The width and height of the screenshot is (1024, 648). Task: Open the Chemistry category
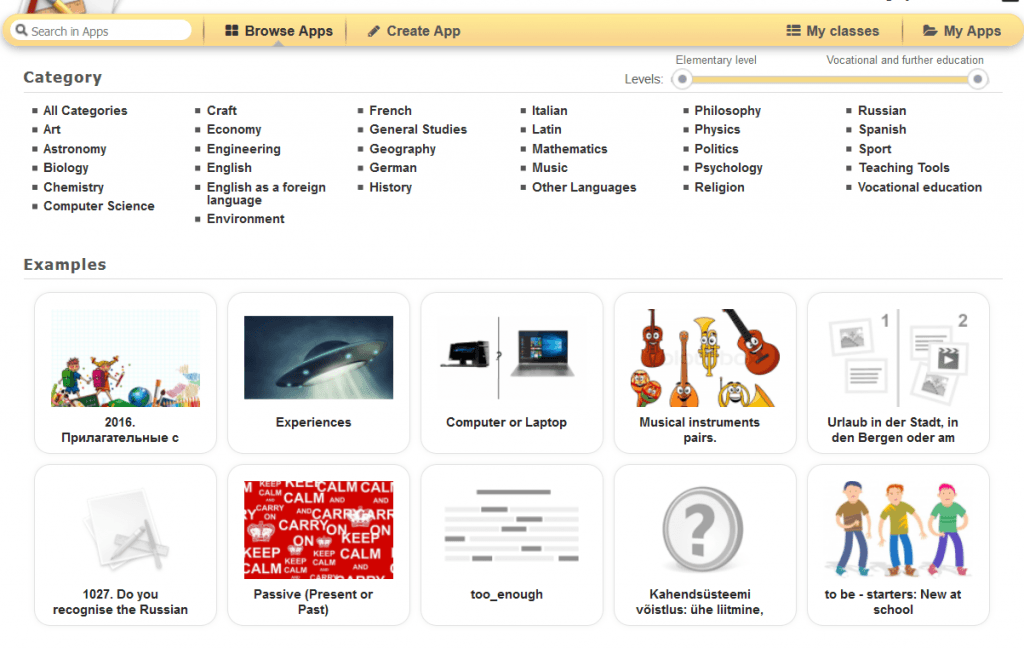pyautogui.click(x=74, y=187)
